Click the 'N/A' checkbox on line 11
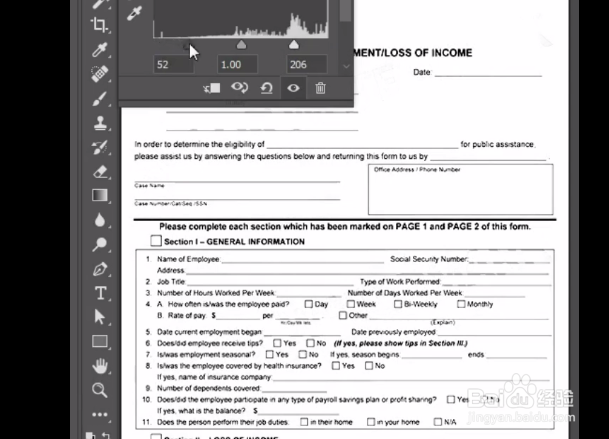The width and height of the screenshot is (609, 439). (x=438, y=422)
